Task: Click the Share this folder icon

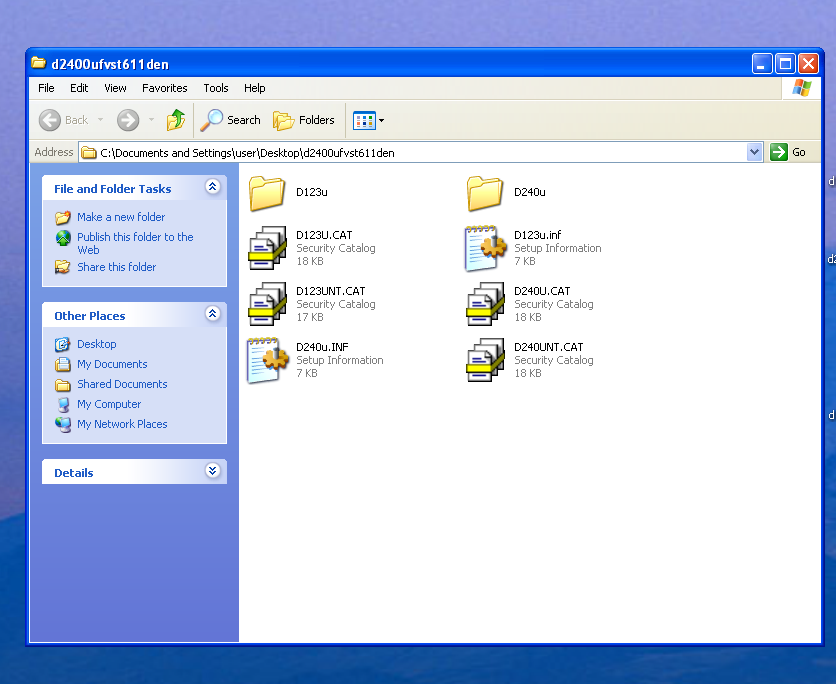Action: tap(62, 267)
